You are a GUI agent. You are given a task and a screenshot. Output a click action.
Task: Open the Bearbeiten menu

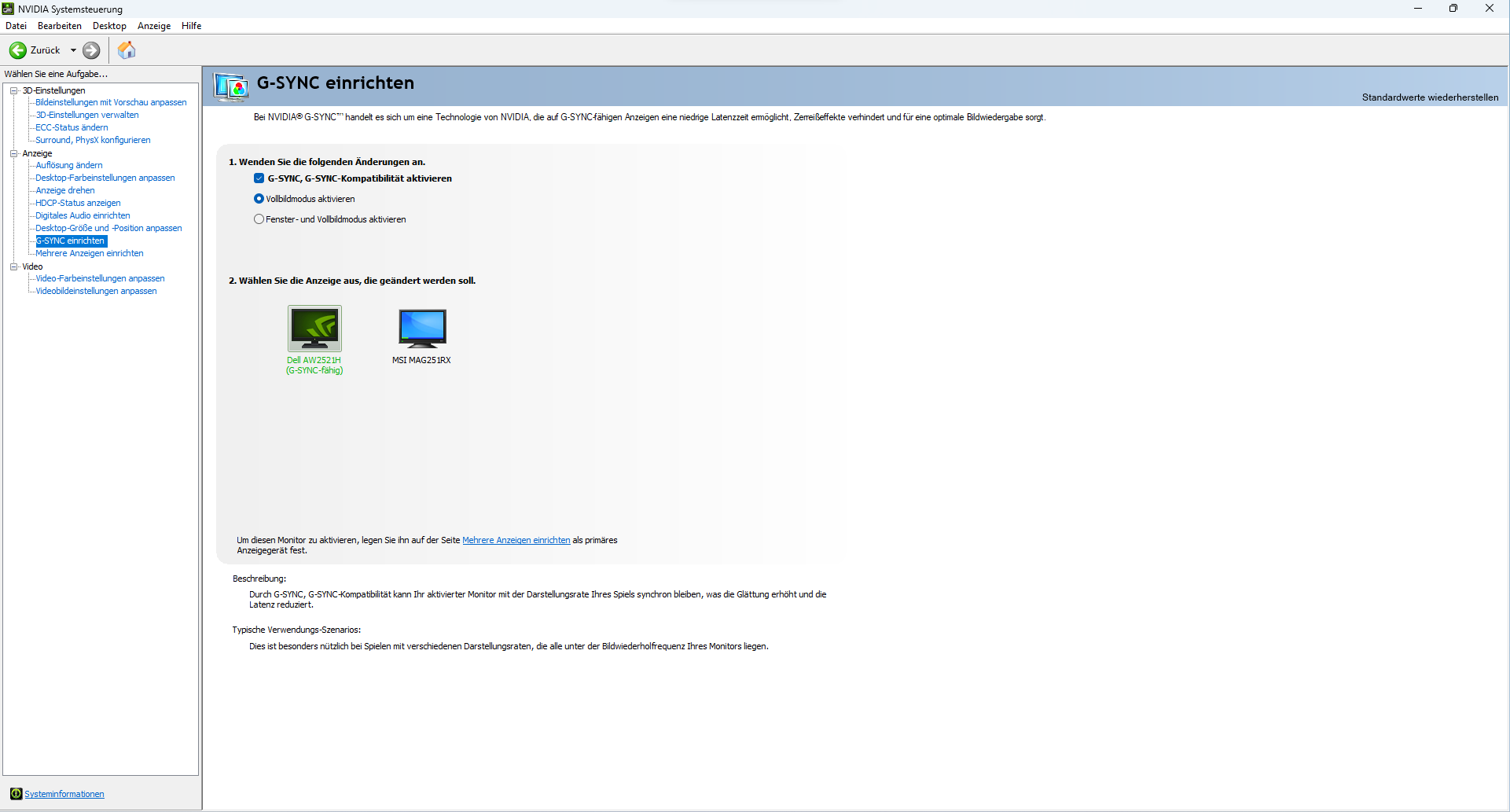tap(60, 26)
